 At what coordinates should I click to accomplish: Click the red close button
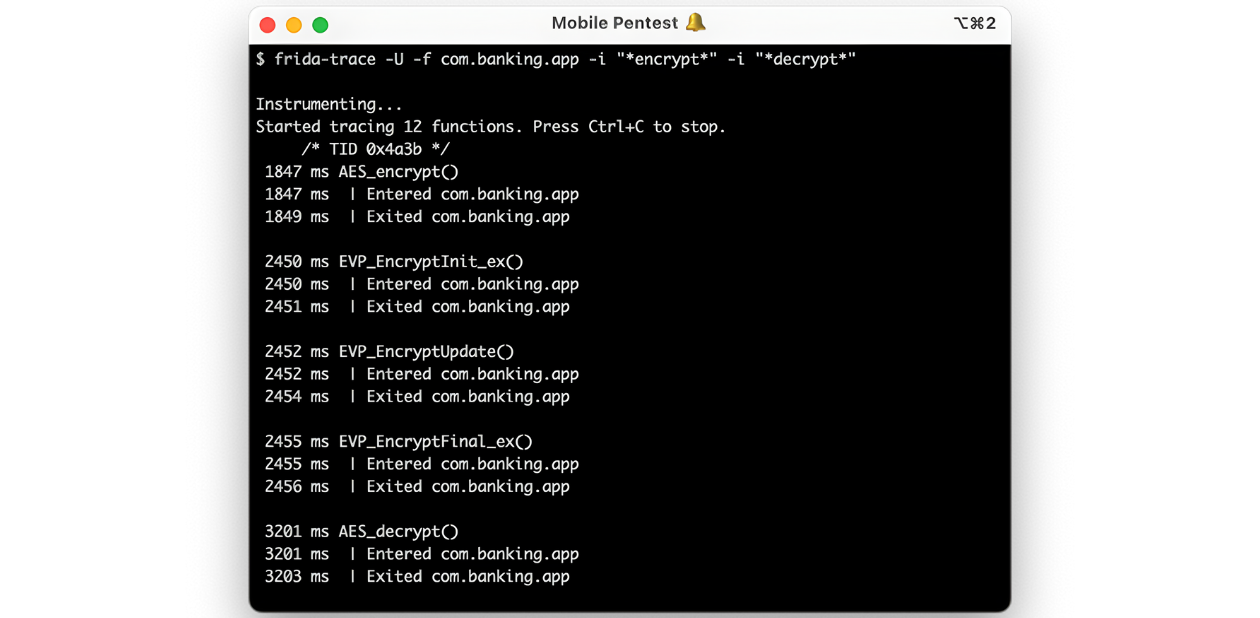pos(266,24)
